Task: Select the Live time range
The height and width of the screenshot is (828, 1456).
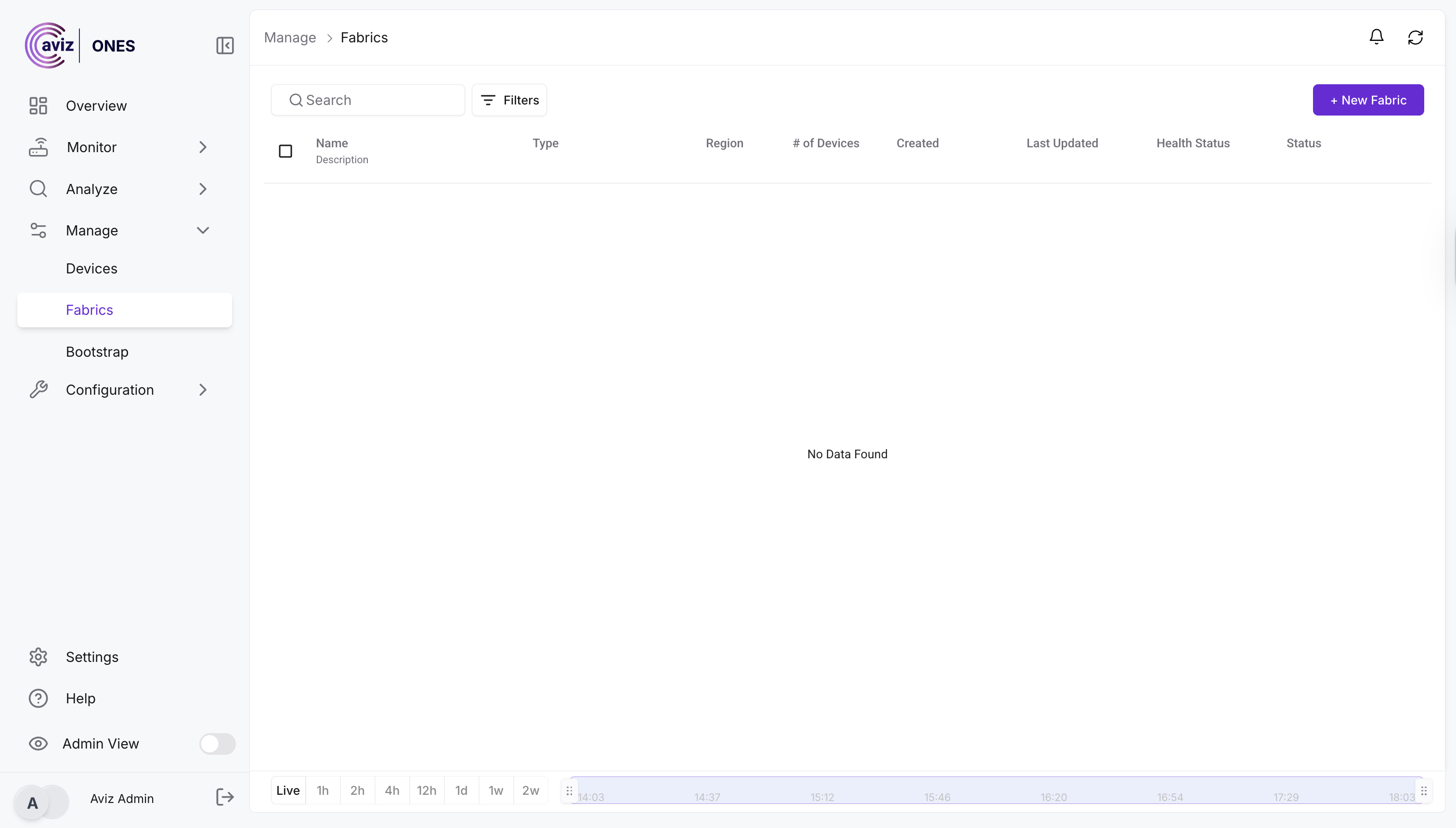Action: [x=288, y=790]
